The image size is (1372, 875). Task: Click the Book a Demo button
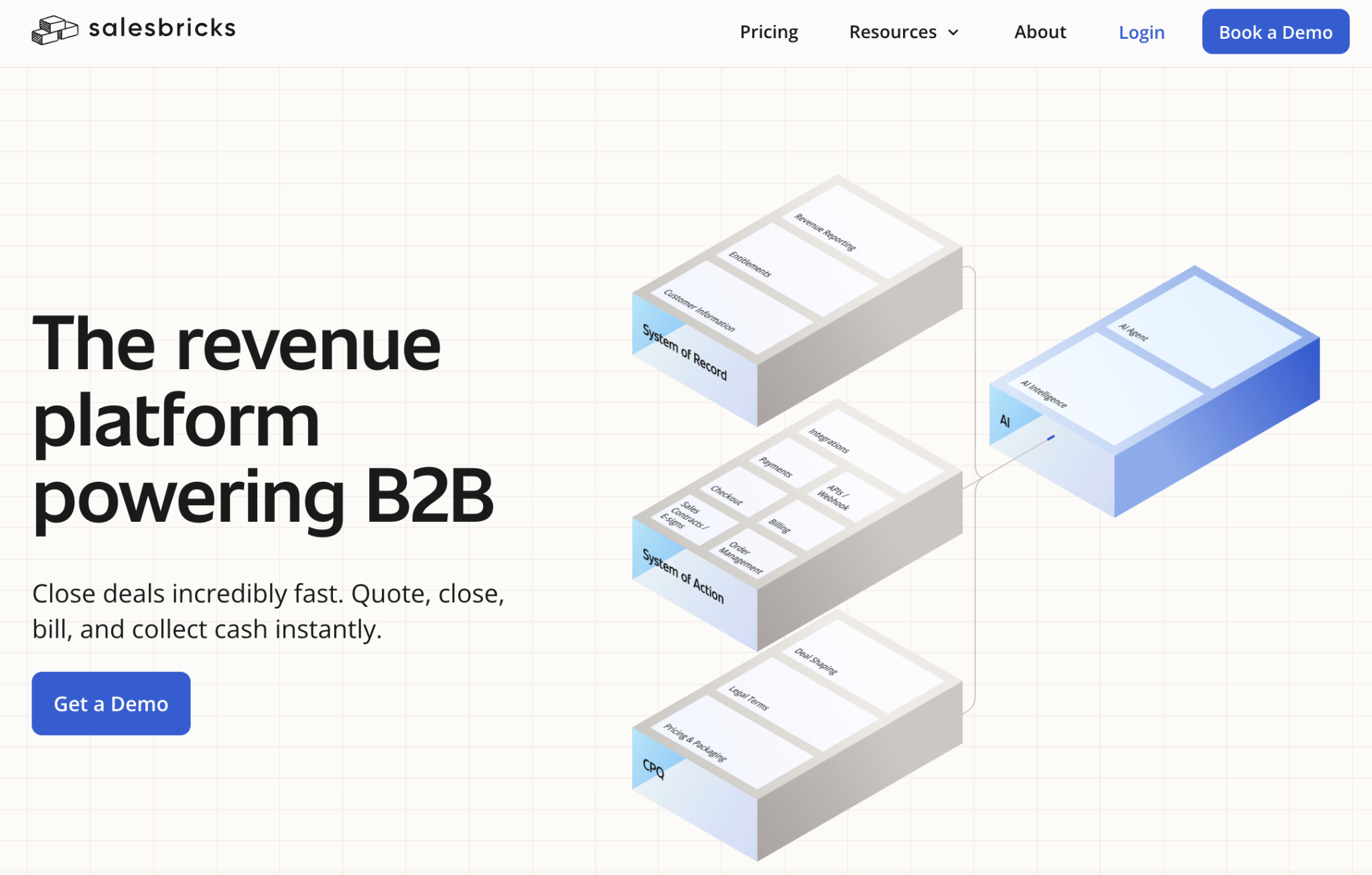click(1276, 31)
